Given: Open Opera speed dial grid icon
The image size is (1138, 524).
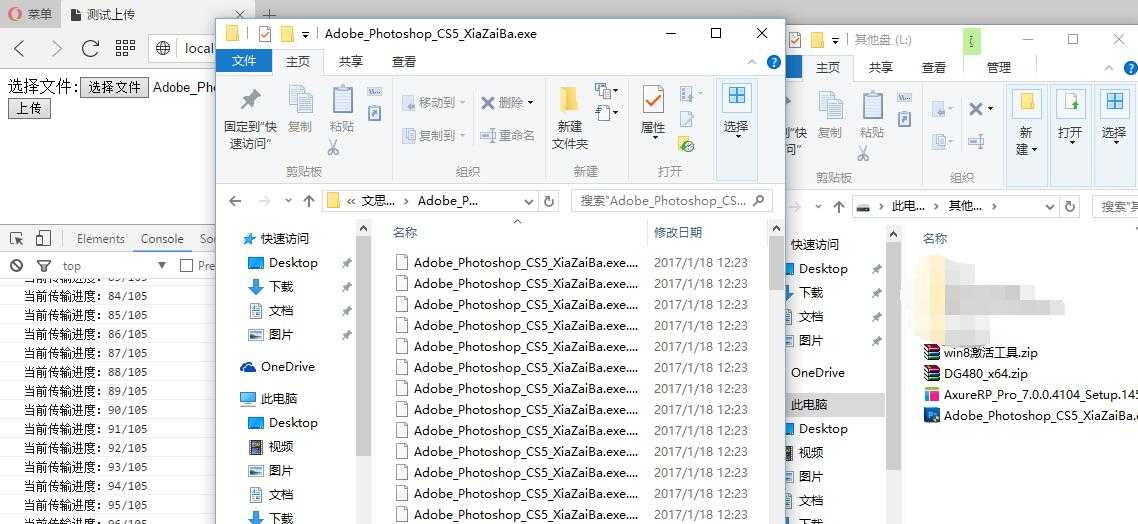Looking at the screenshot, I should (x=126, y=48).
